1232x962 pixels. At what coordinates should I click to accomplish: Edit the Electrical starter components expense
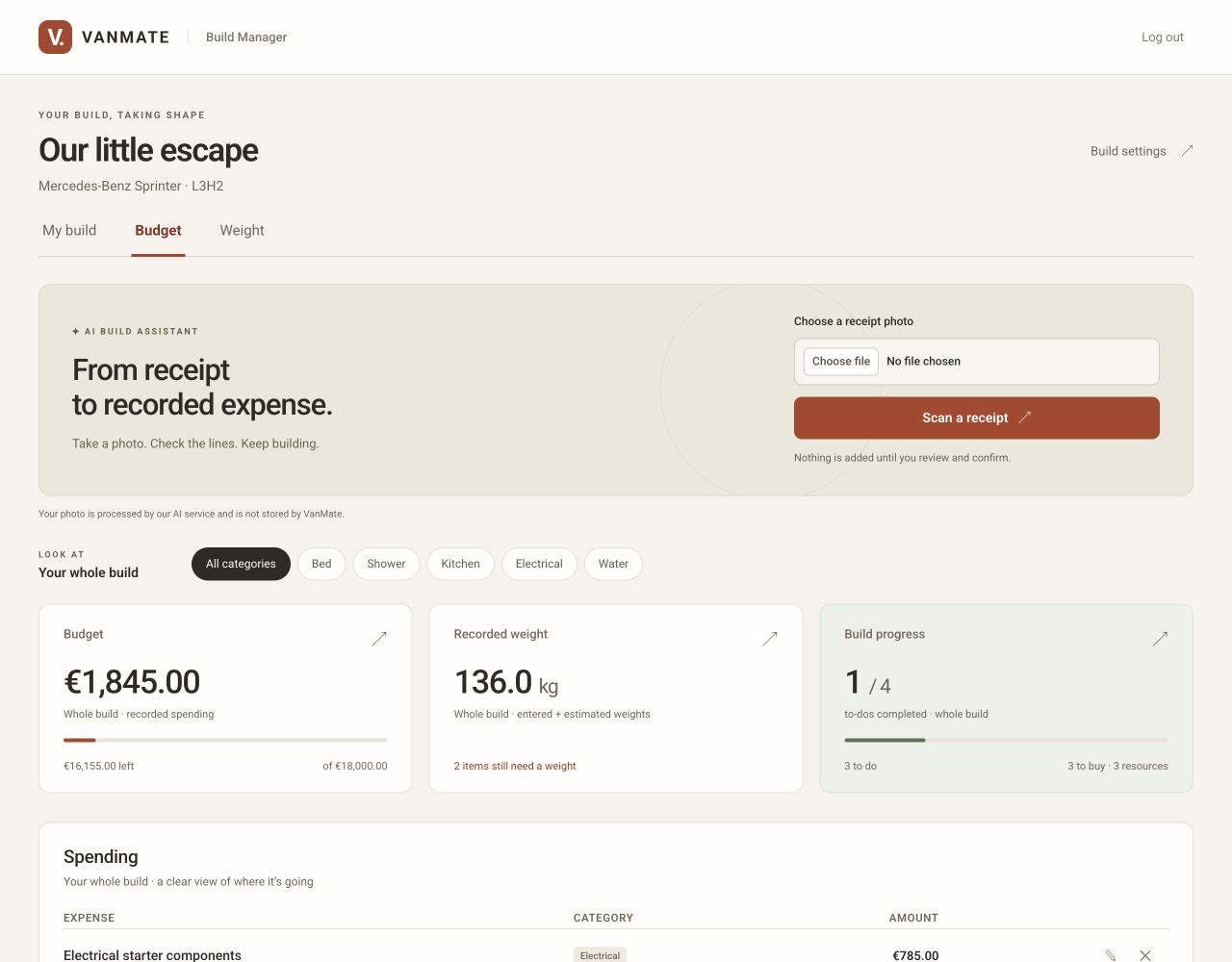[x=1110, y=955]
